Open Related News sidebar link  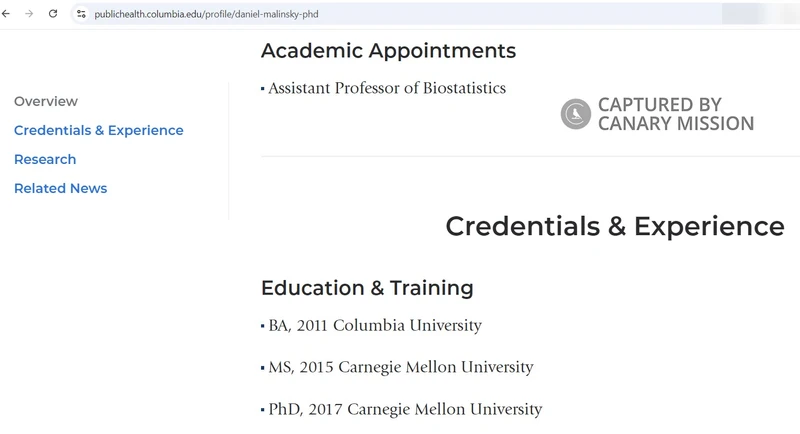[x=60, y=188]
